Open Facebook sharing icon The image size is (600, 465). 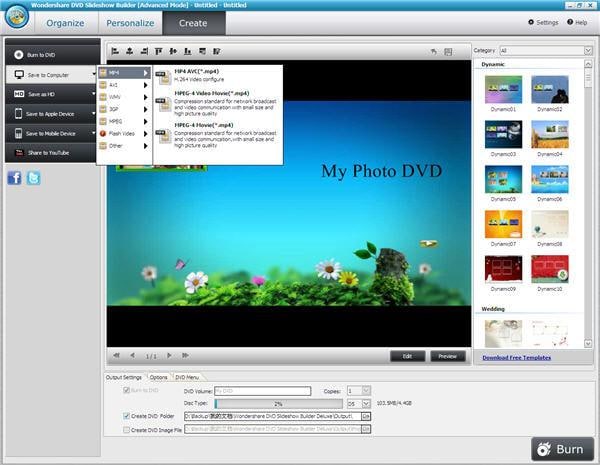tap(15, 178)
